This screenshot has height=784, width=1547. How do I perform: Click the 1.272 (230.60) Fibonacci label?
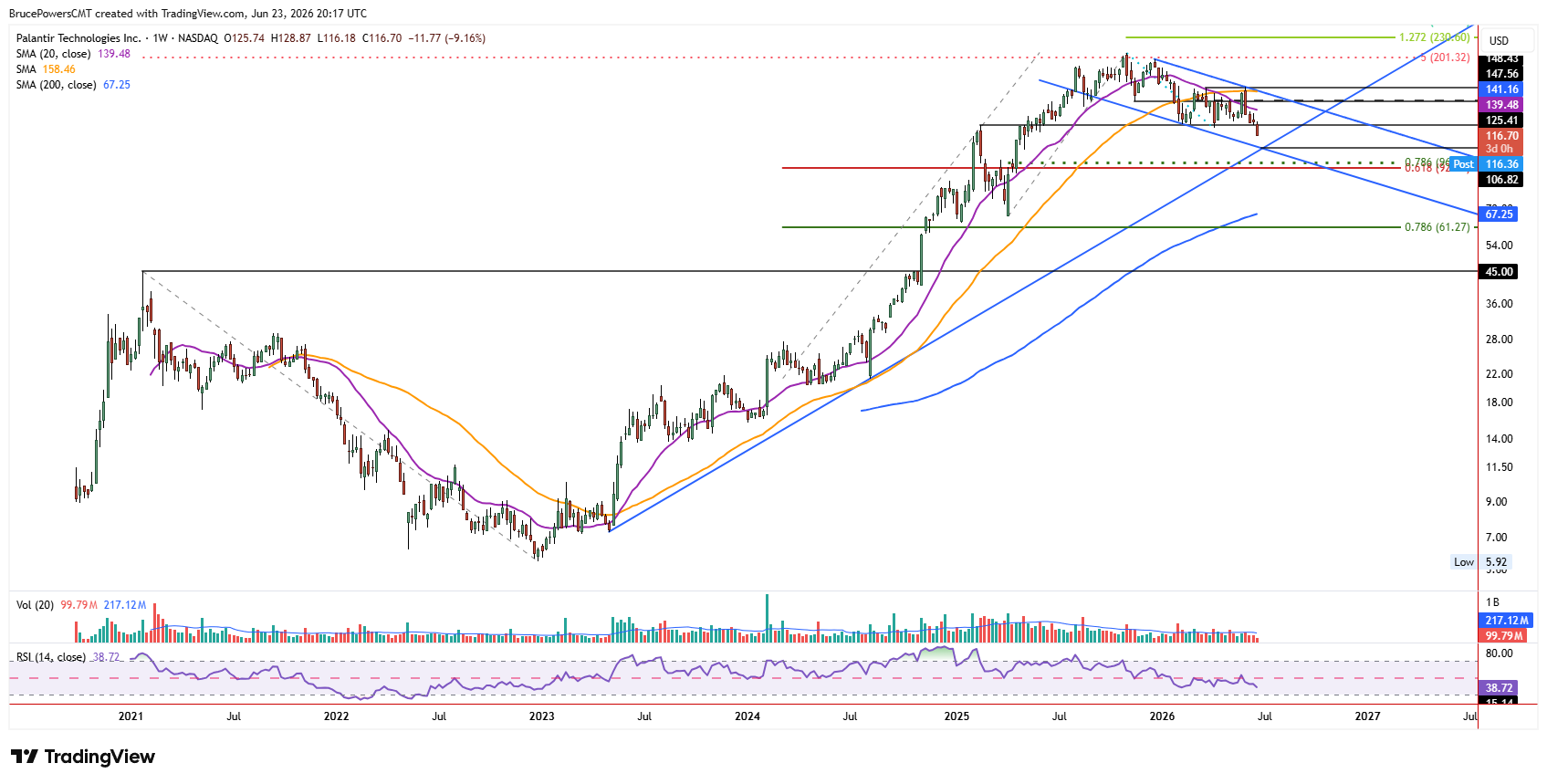pos(1434,37)
